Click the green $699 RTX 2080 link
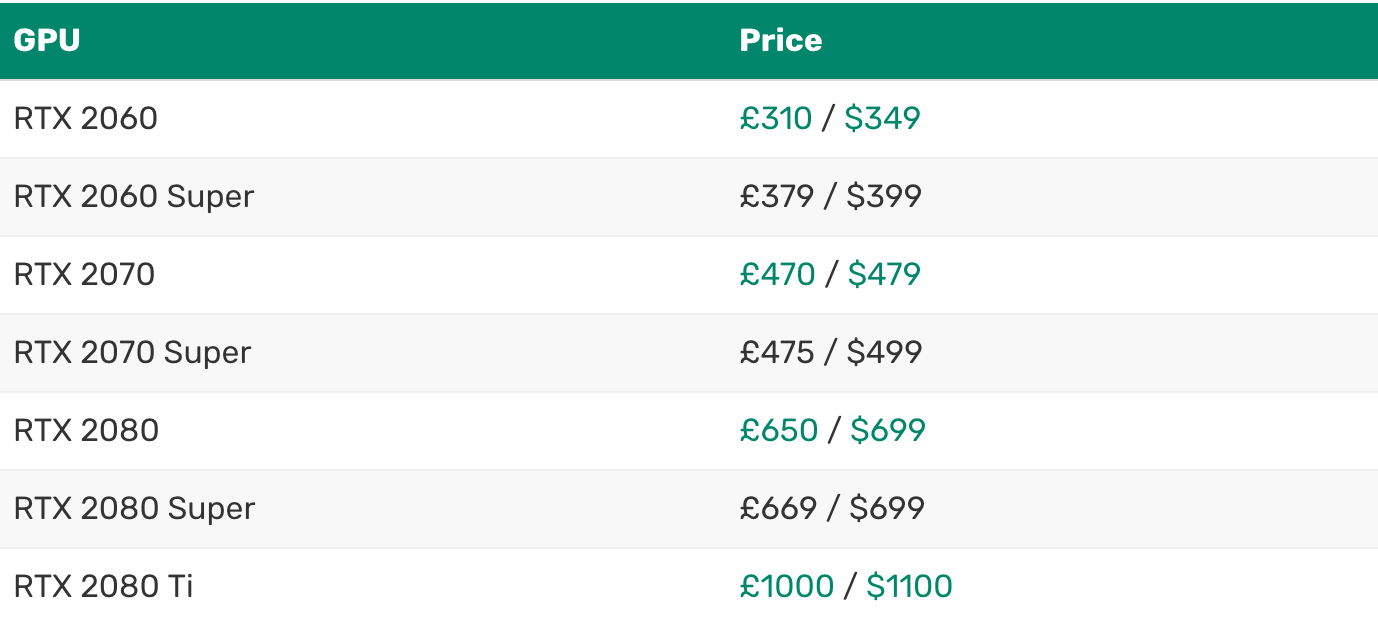This screenshot has height=624, width=1378. [887, 431]
